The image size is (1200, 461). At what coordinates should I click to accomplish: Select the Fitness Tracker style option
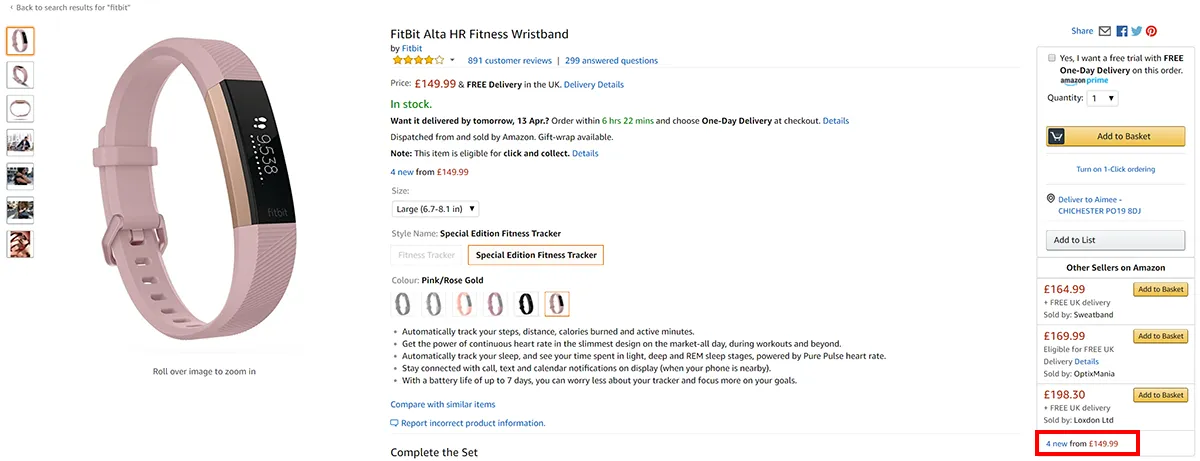click(x=427, y=255)
